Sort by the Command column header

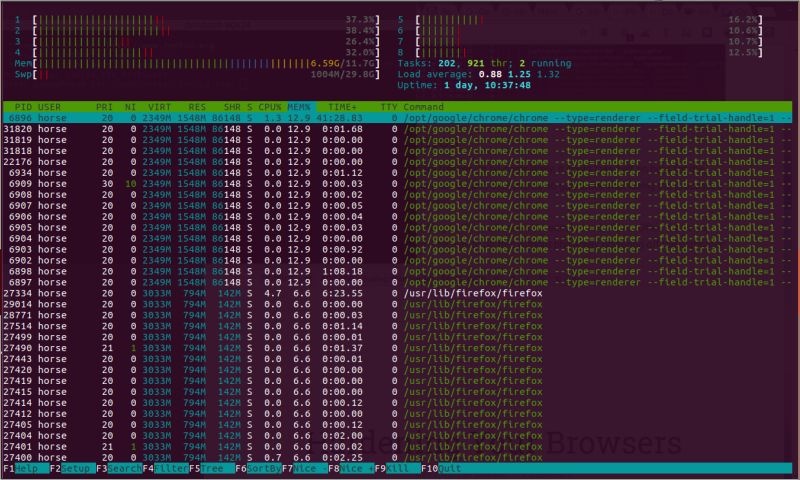pyautogui.click(x=423, y=107)
